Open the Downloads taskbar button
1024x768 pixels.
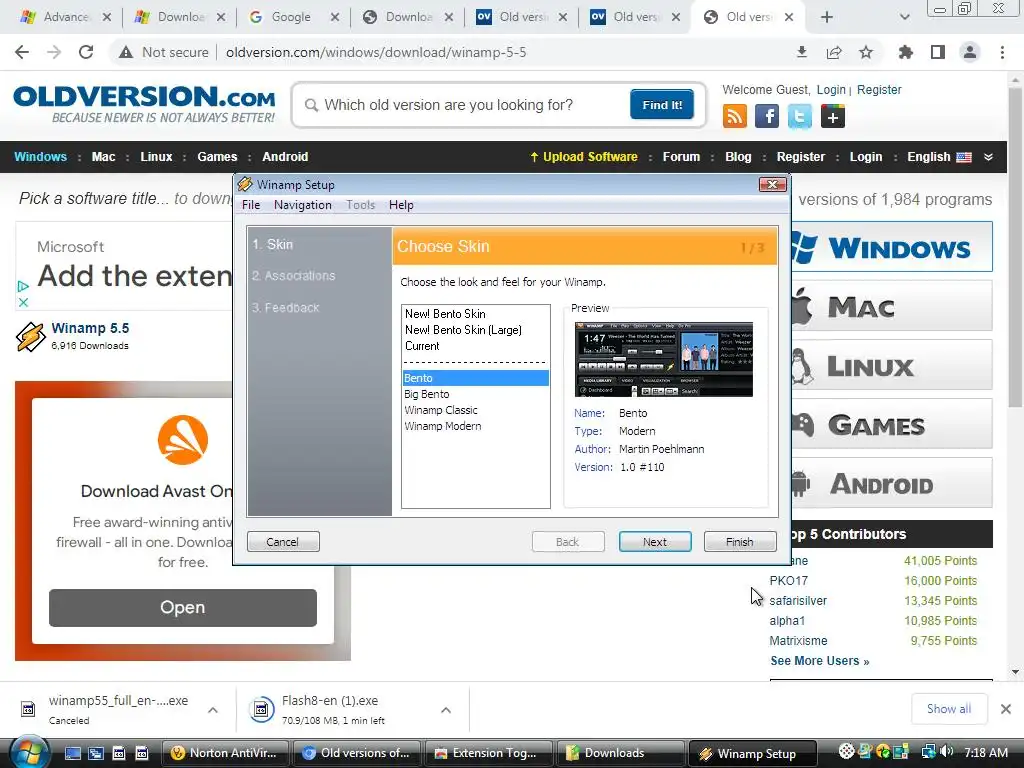tap(620, 753)
